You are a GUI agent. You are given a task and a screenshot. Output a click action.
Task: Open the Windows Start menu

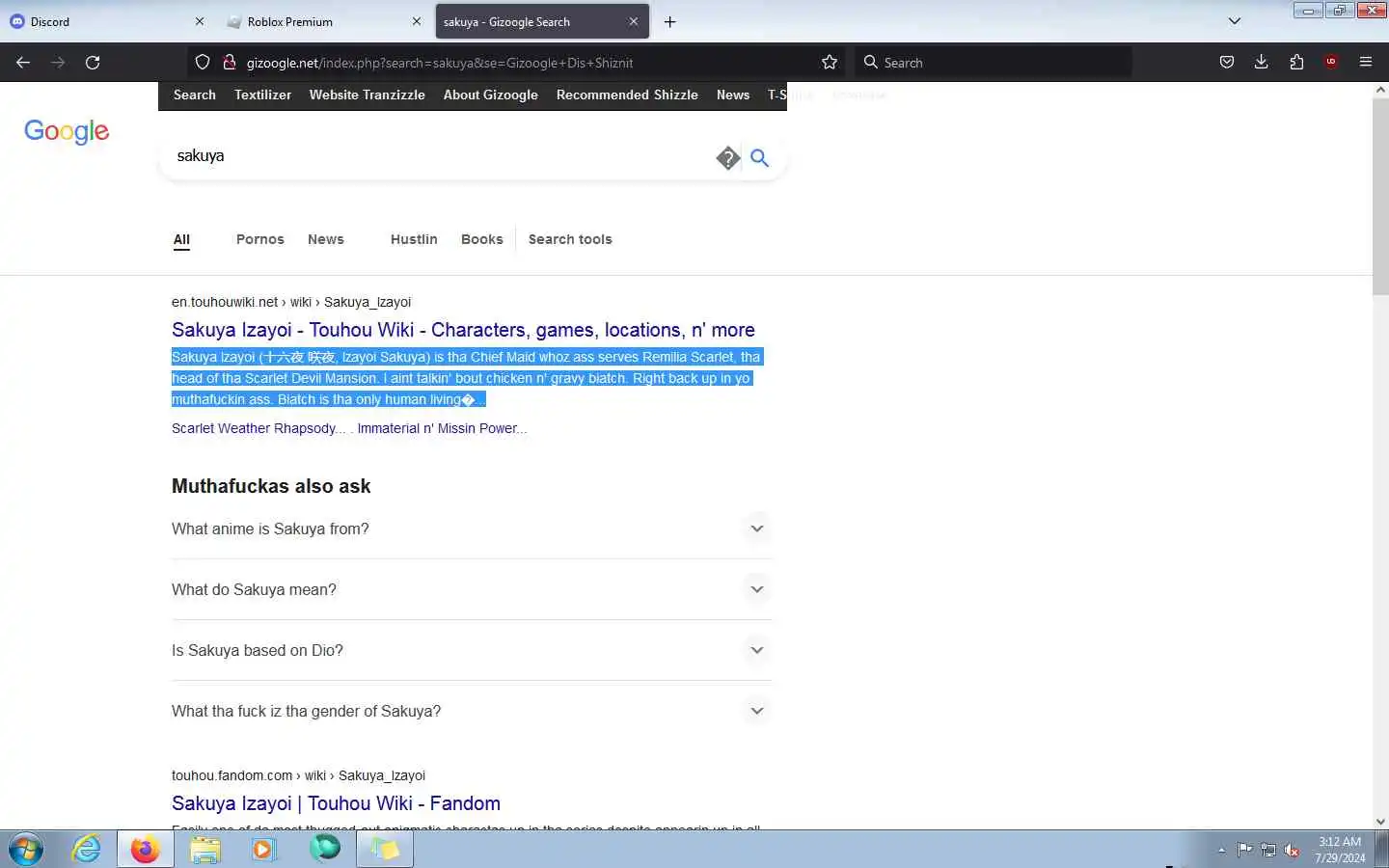coord(26,850)
